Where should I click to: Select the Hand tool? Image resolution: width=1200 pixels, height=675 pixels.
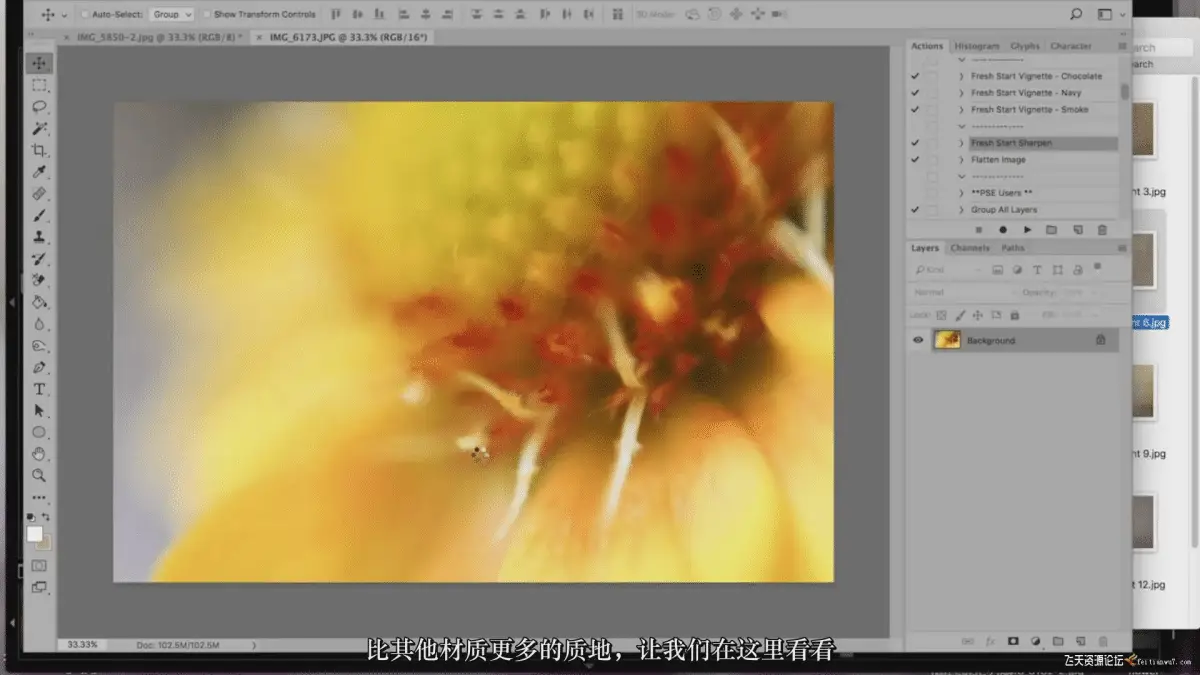click(40, 454)
